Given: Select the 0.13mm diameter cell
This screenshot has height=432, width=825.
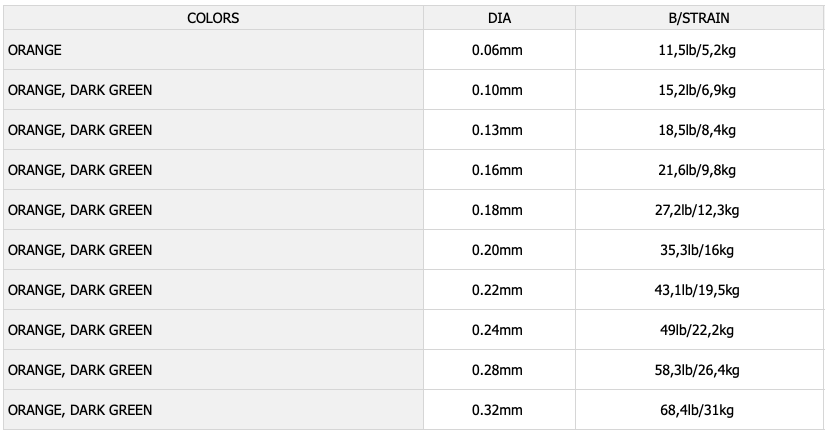Looking at the screenshot, I should coord(499,130).
